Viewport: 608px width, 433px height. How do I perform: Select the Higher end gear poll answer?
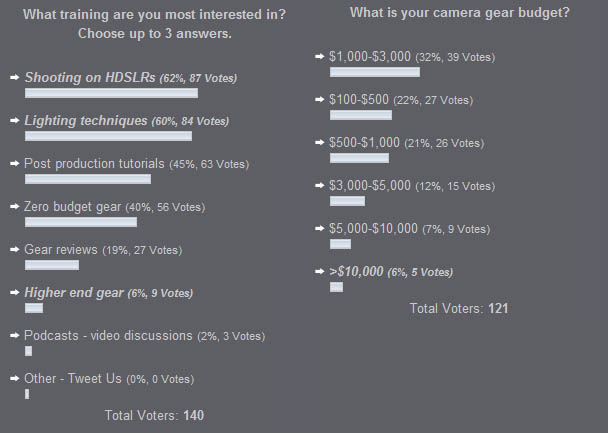(x=74, y=293)
